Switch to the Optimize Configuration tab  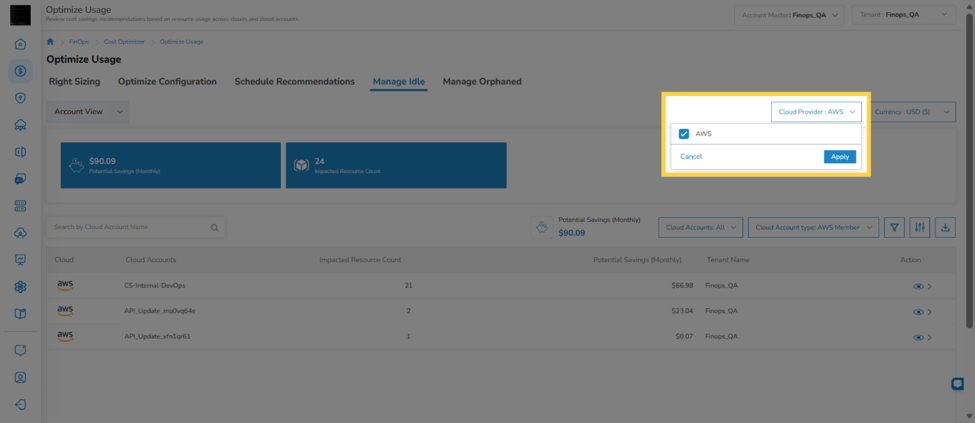pyautogui.click(x=167, y=81)
